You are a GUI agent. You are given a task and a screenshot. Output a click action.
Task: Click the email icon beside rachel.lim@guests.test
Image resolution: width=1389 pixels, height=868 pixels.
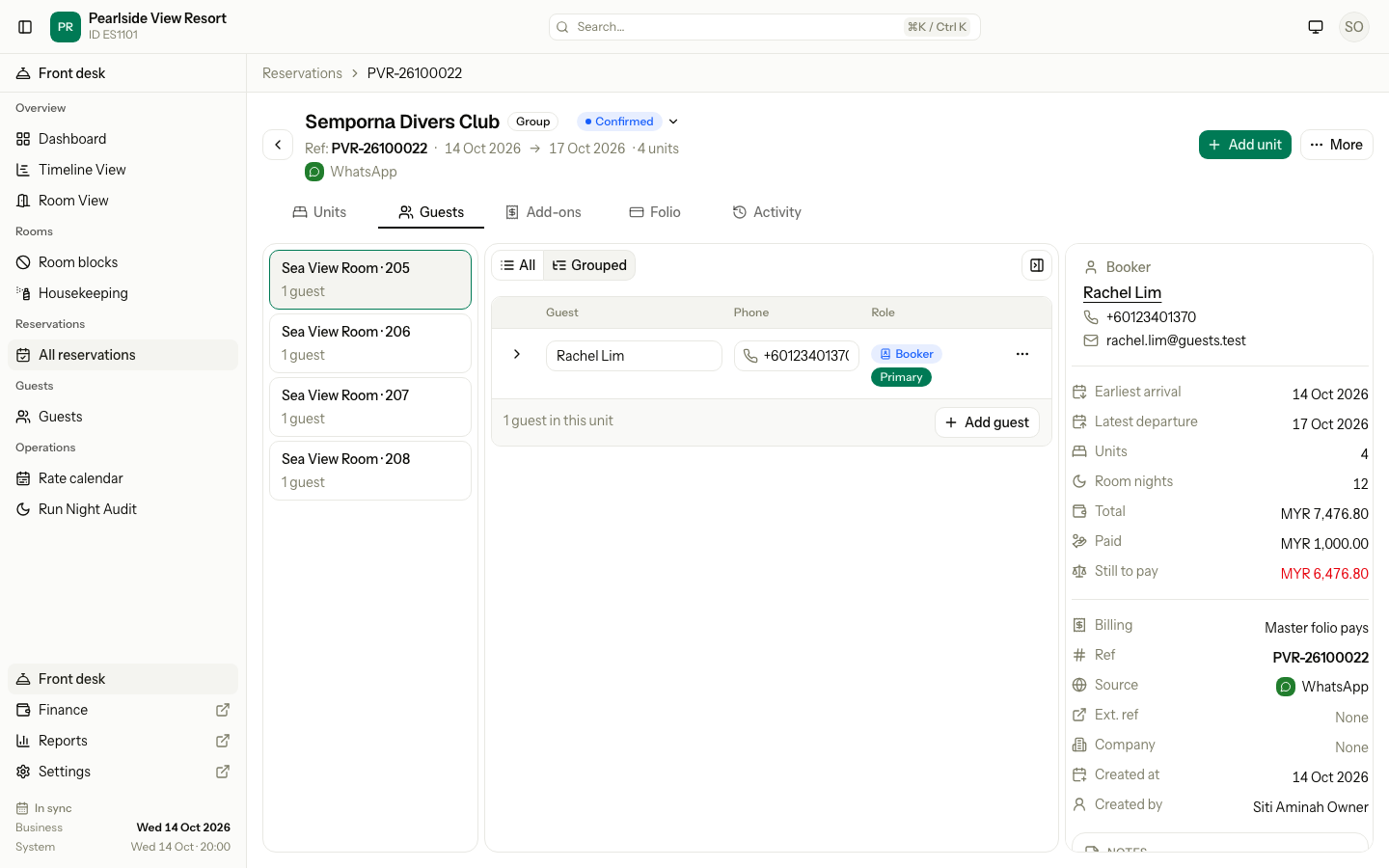click(1091, 340)
